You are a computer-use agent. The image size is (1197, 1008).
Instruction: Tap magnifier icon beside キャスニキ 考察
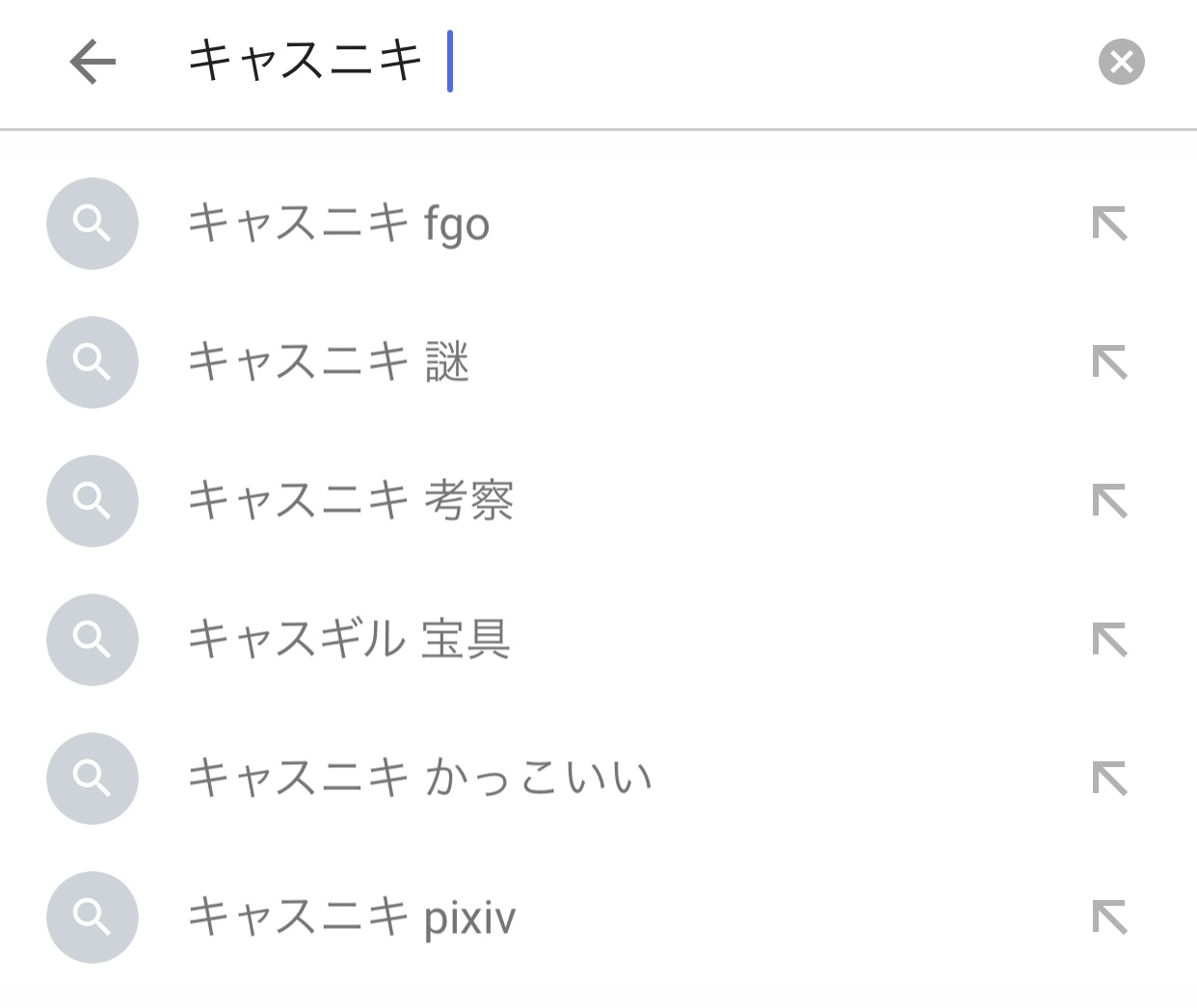point(93,501)
